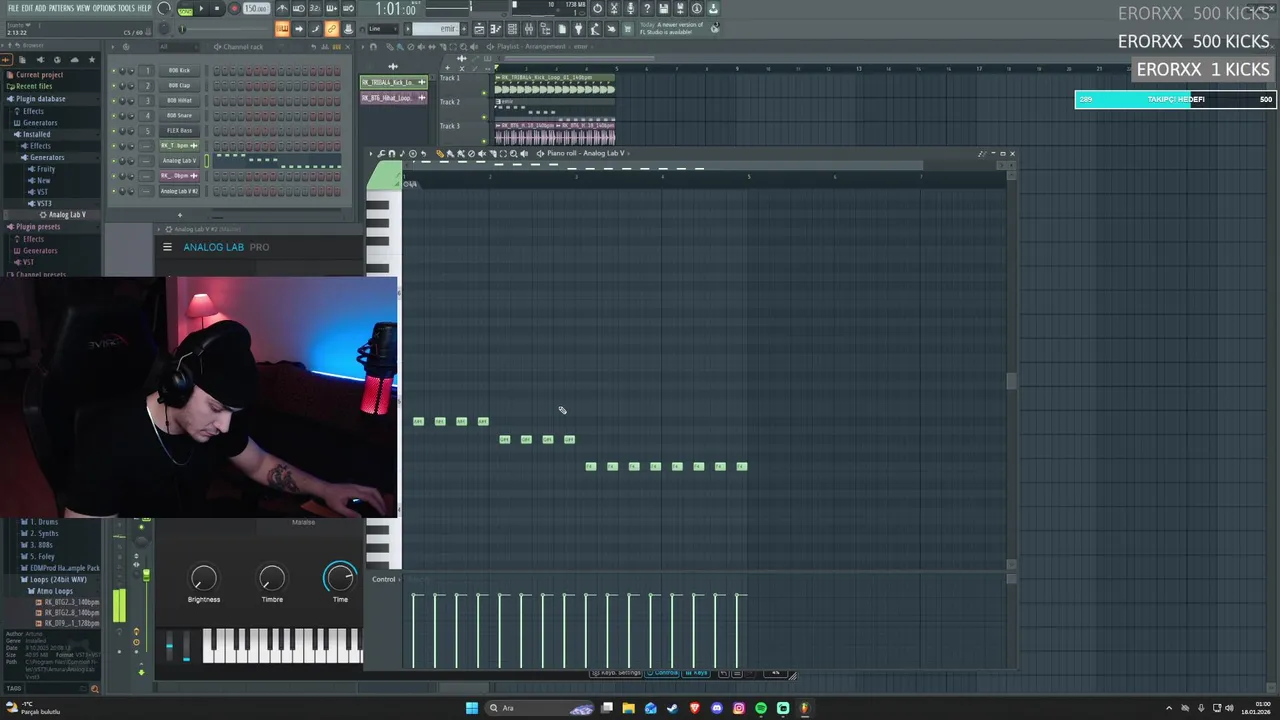Adjust the Timbre knob in Analog Lab

click(x=272, y=578)
